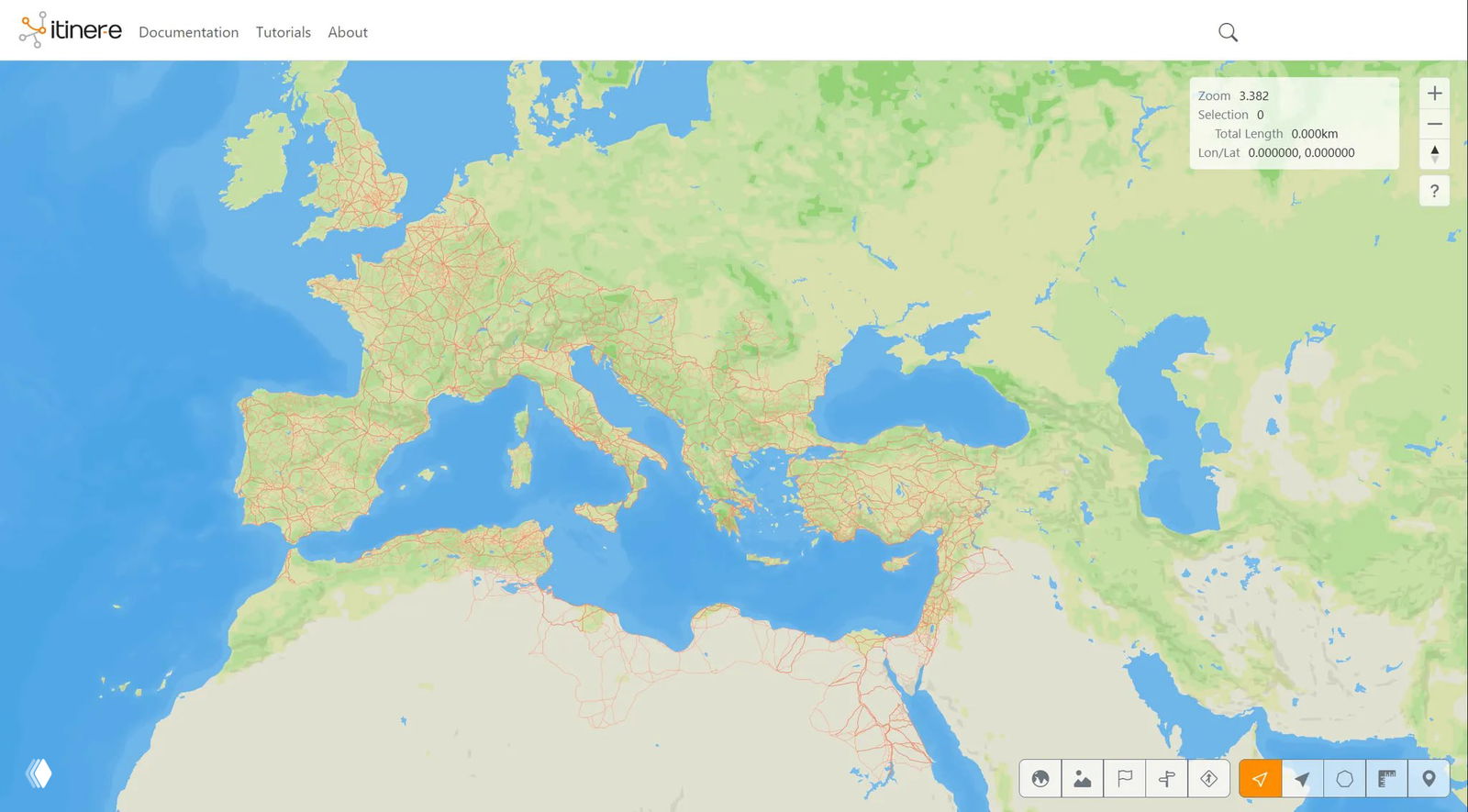1468x812 pixels.
Task: Select the location pin marker tool
Action: point(1429,779)
